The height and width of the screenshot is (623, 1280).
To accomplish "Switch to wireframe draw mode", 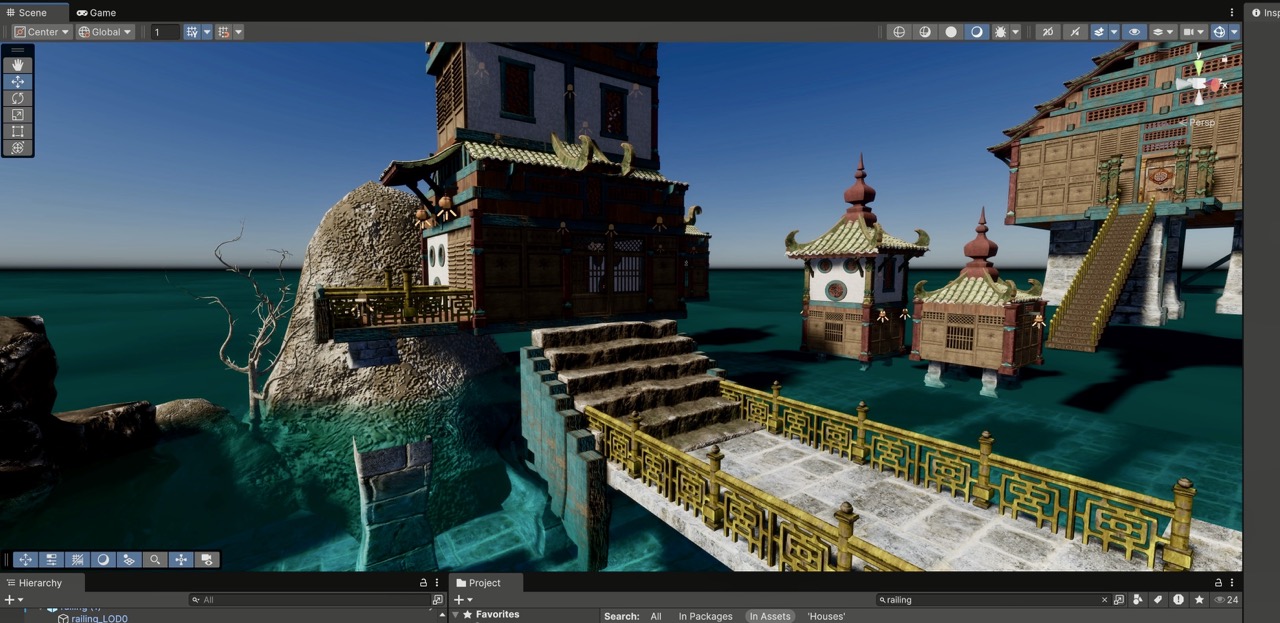I will (899, 32).
